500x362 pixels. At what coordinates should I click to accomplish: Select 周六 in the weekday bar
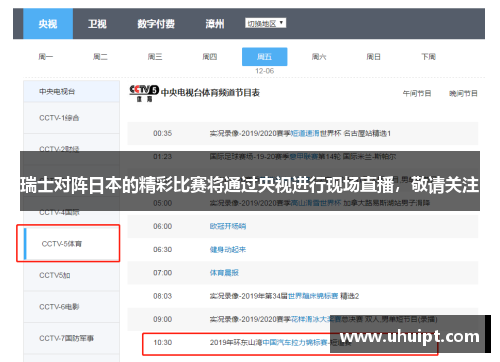coord(319,57)
